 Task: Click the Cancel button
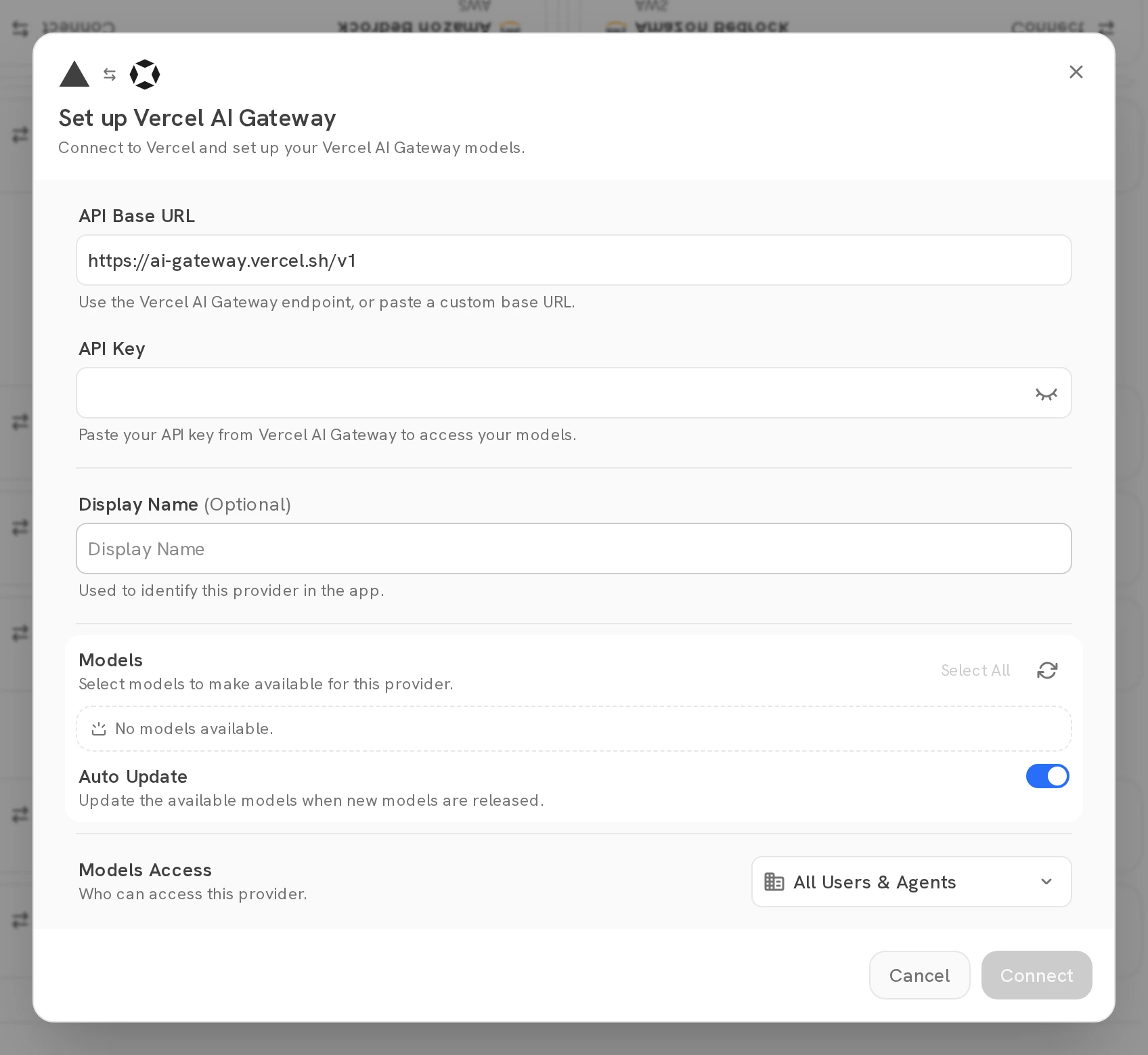[x=919, y=975]
